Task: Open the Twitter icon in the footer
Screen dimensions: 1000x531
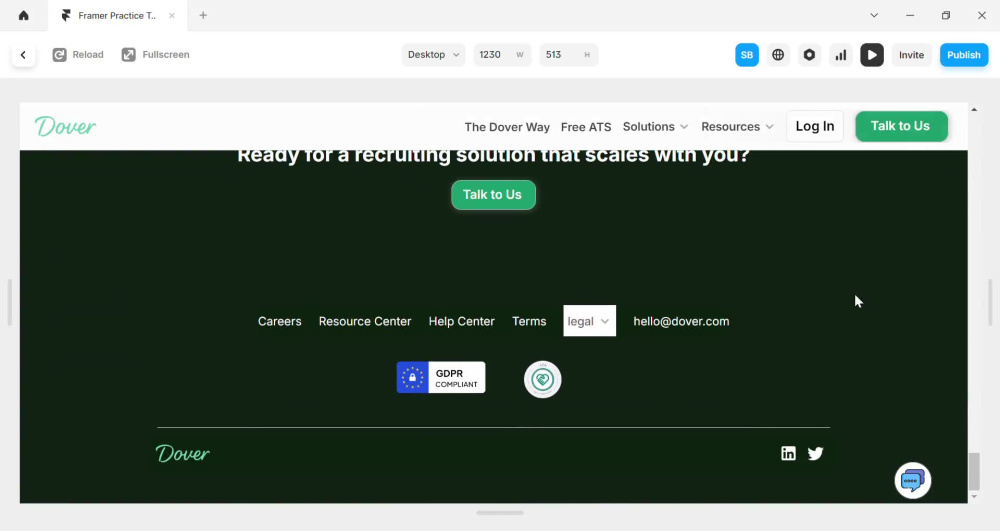Action: tap(815, 453)
